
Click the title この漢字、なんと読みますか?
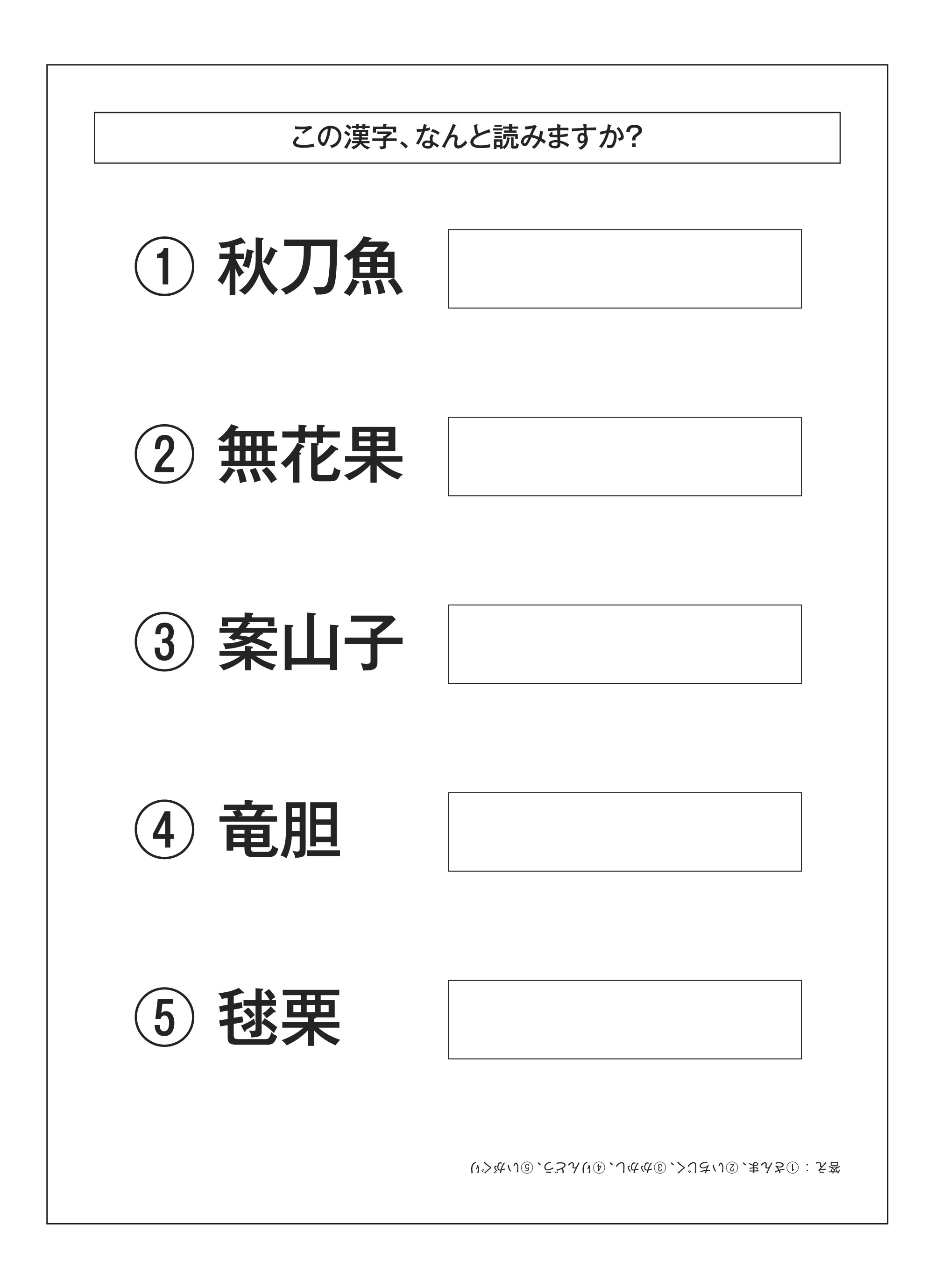pos(467,137)
